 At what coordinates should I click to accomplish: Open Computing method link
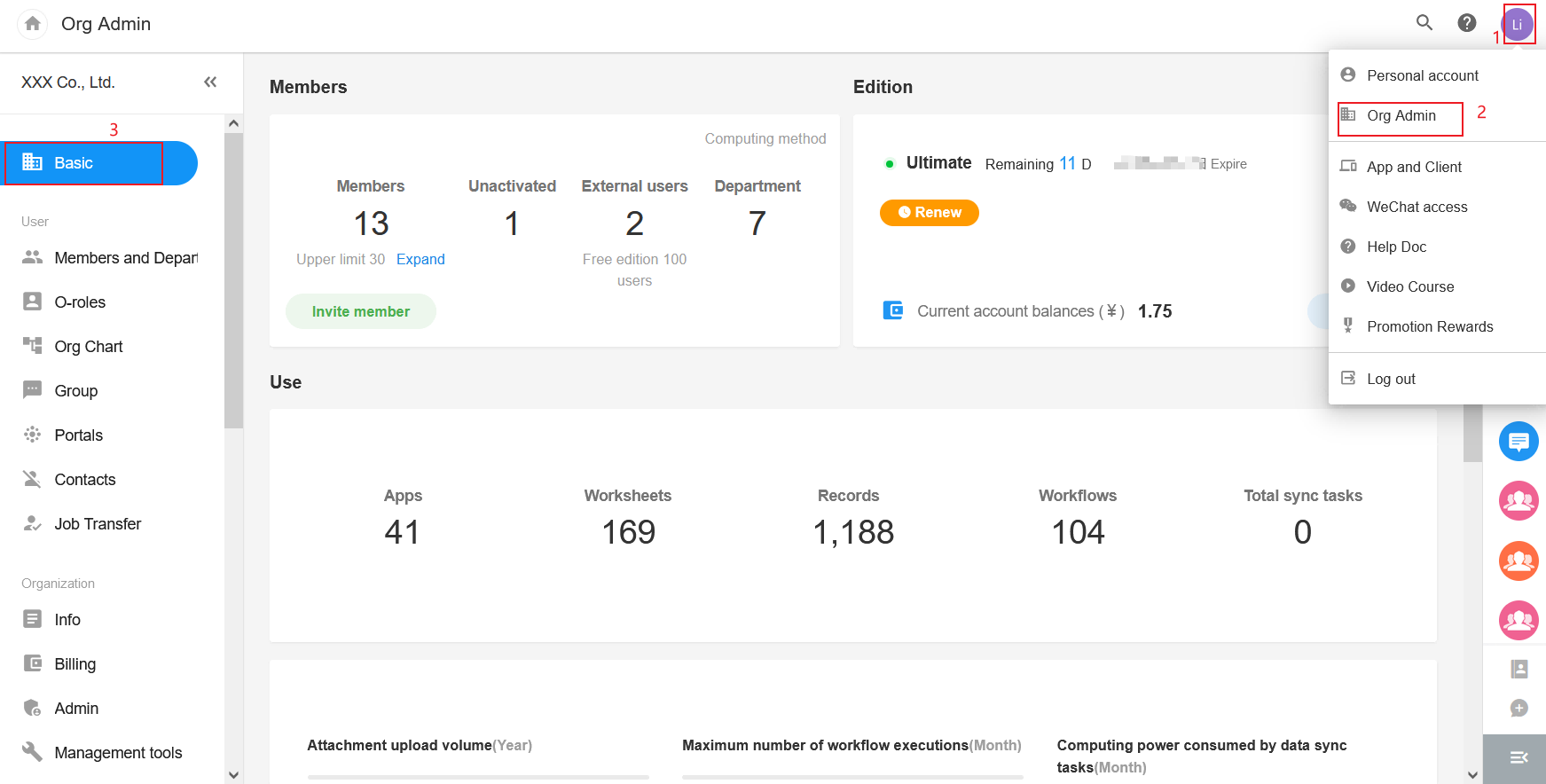click(765, 138)
